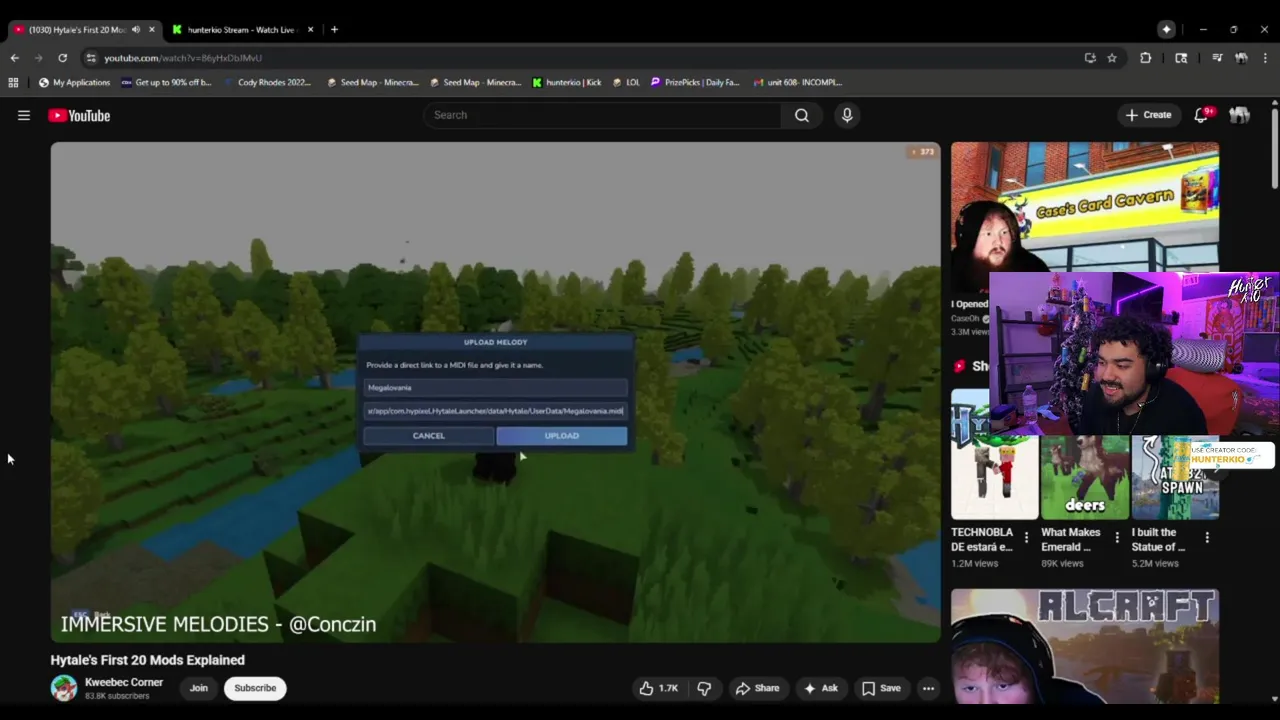Join Kweebec Corner channel membership
Viewport: 1280px width, 720px height.
(x=199, y=688)
